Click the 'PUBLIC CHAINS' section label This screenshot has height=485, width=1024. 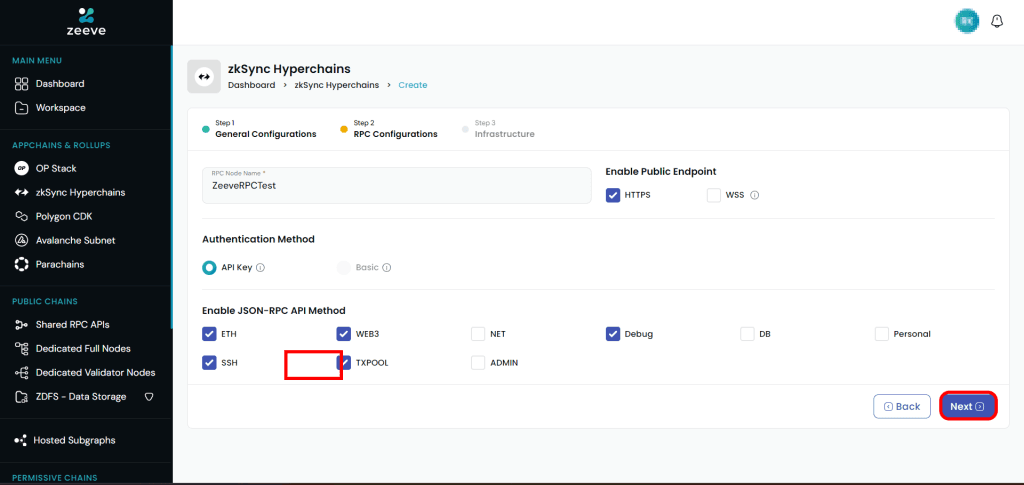pos(45,302)
